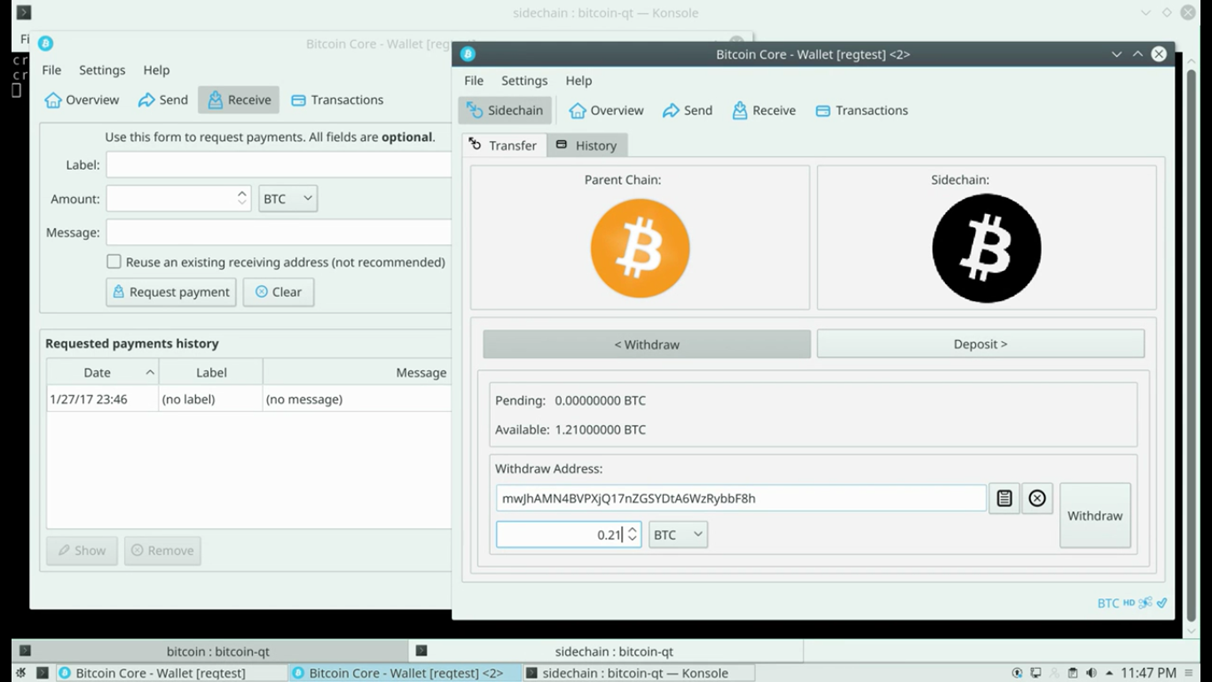Switch to the Transfer tab
1212x682 pixels.
(504, 145)
